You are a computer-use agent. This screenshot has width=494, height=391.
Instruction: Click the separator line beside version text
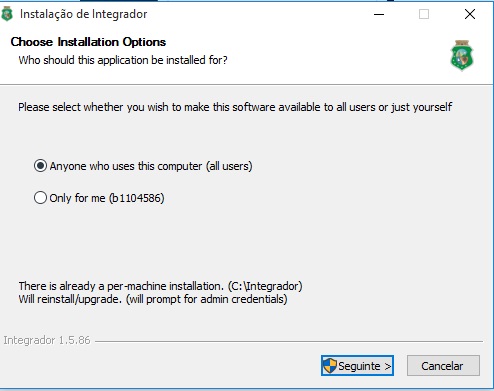pyautogui.click(x=289, y=341)
